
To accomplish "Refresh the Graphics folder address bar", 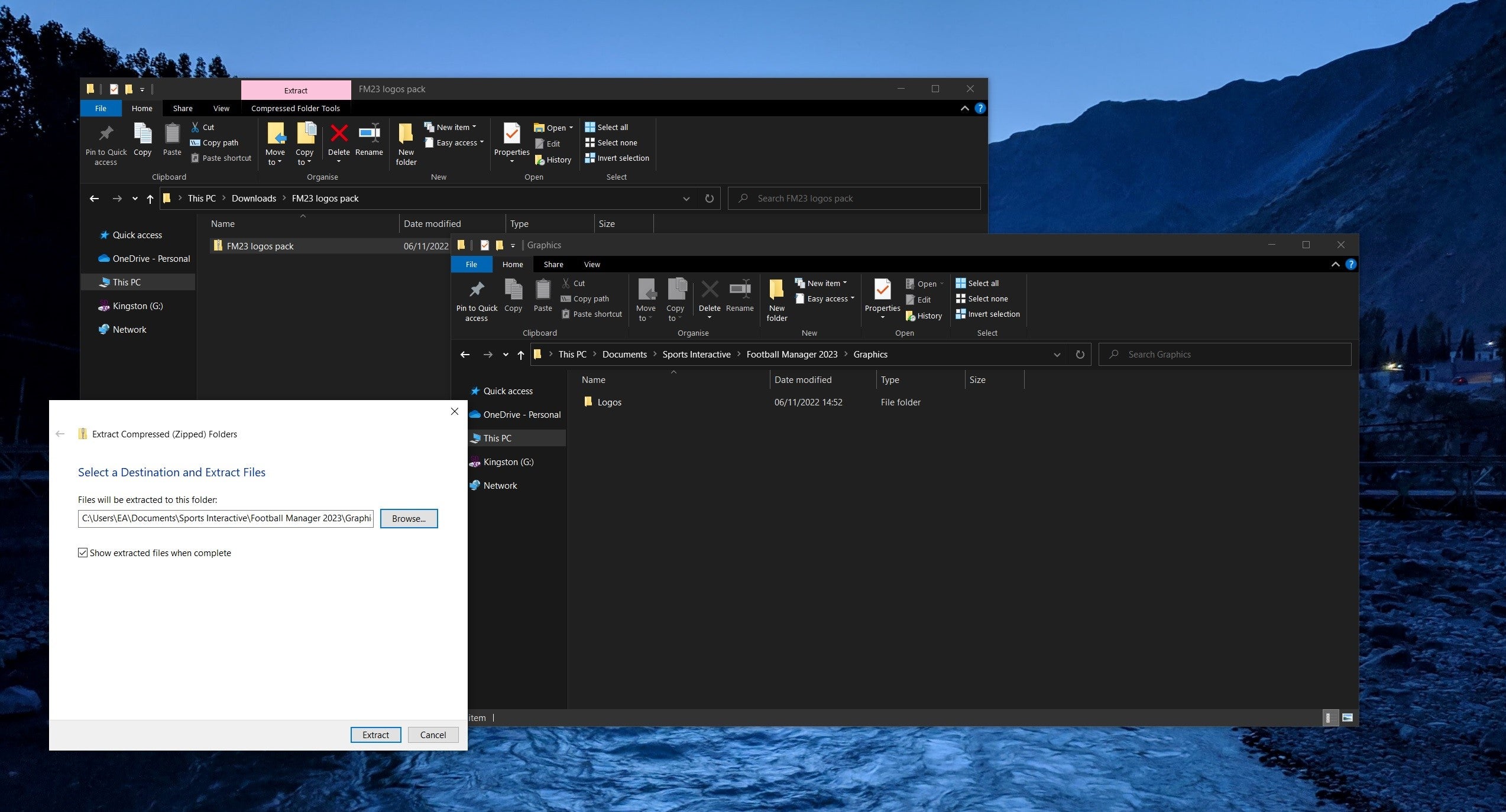I will (x=1080, y=355).
